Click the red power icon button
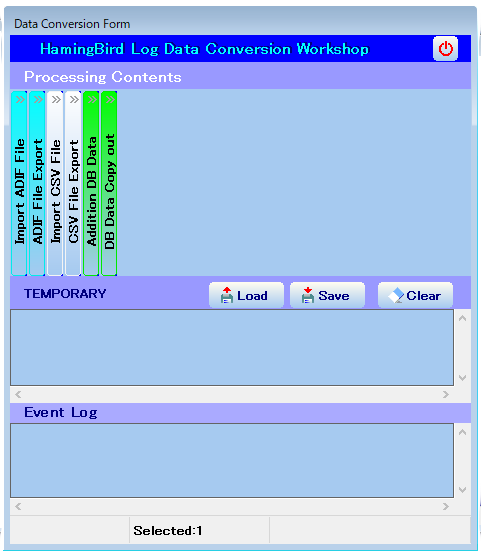The width and height of the screenshot is (481, 556). pyautogui.click(x=445, y=49)
